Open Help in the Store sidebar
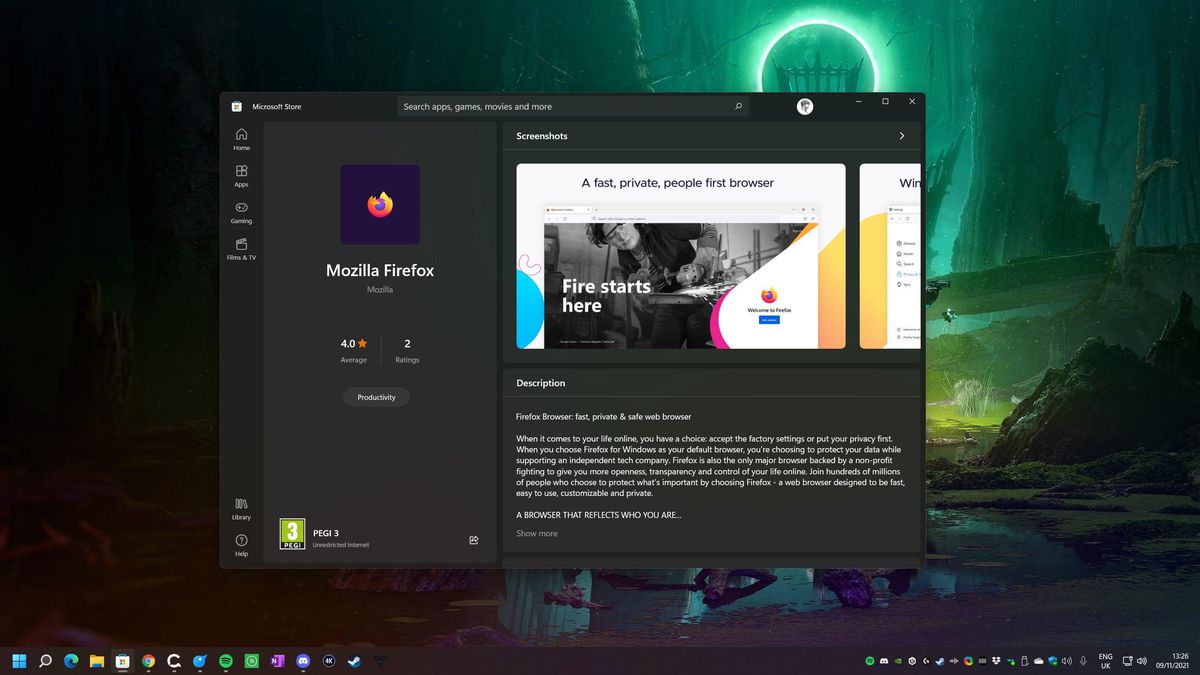Image resolution: width=1200 pixels, height=675 pixels. [241, 545]
